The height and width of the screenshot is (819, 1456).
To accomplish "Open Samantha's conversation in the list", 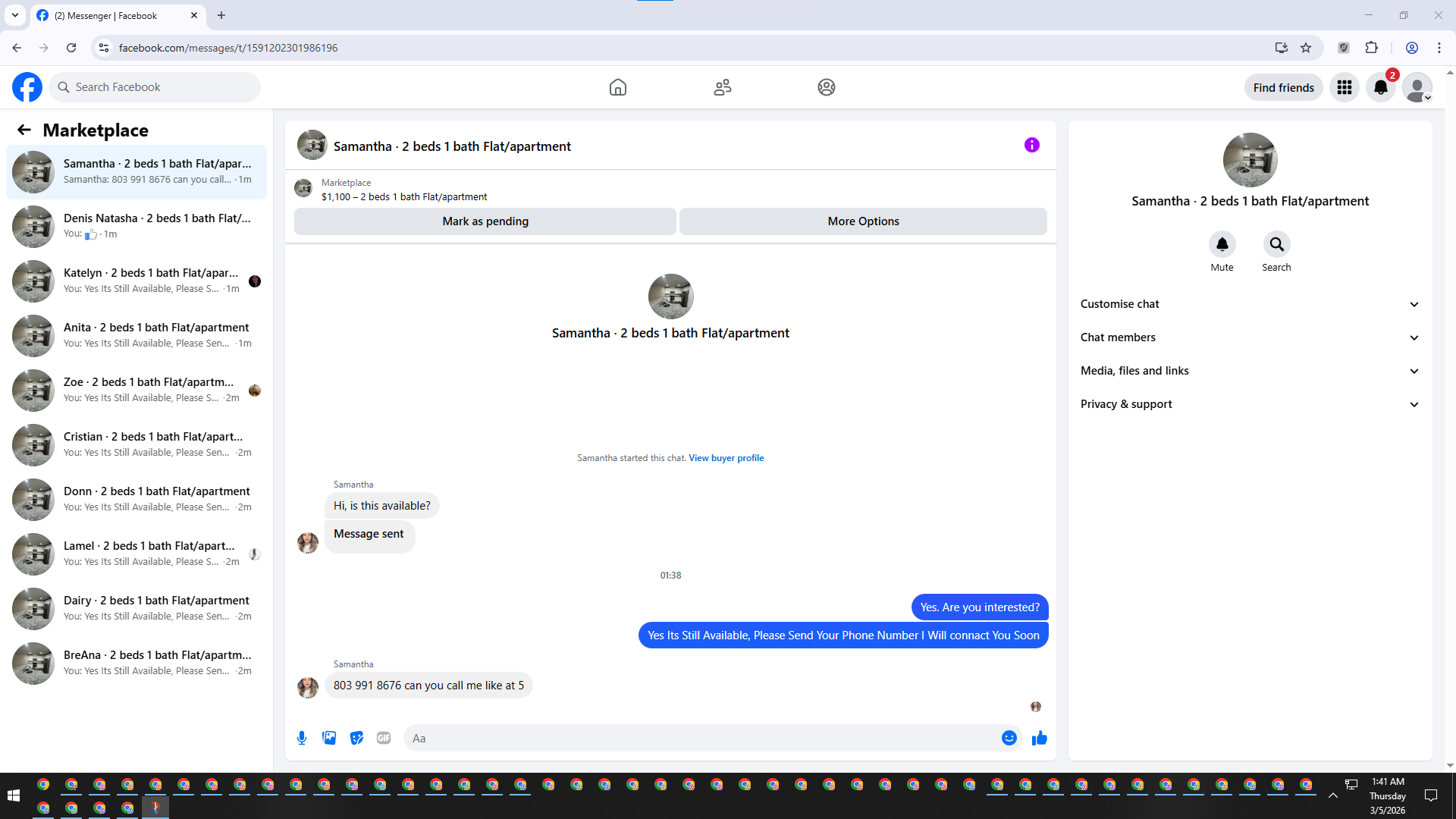I will [136, 172].
